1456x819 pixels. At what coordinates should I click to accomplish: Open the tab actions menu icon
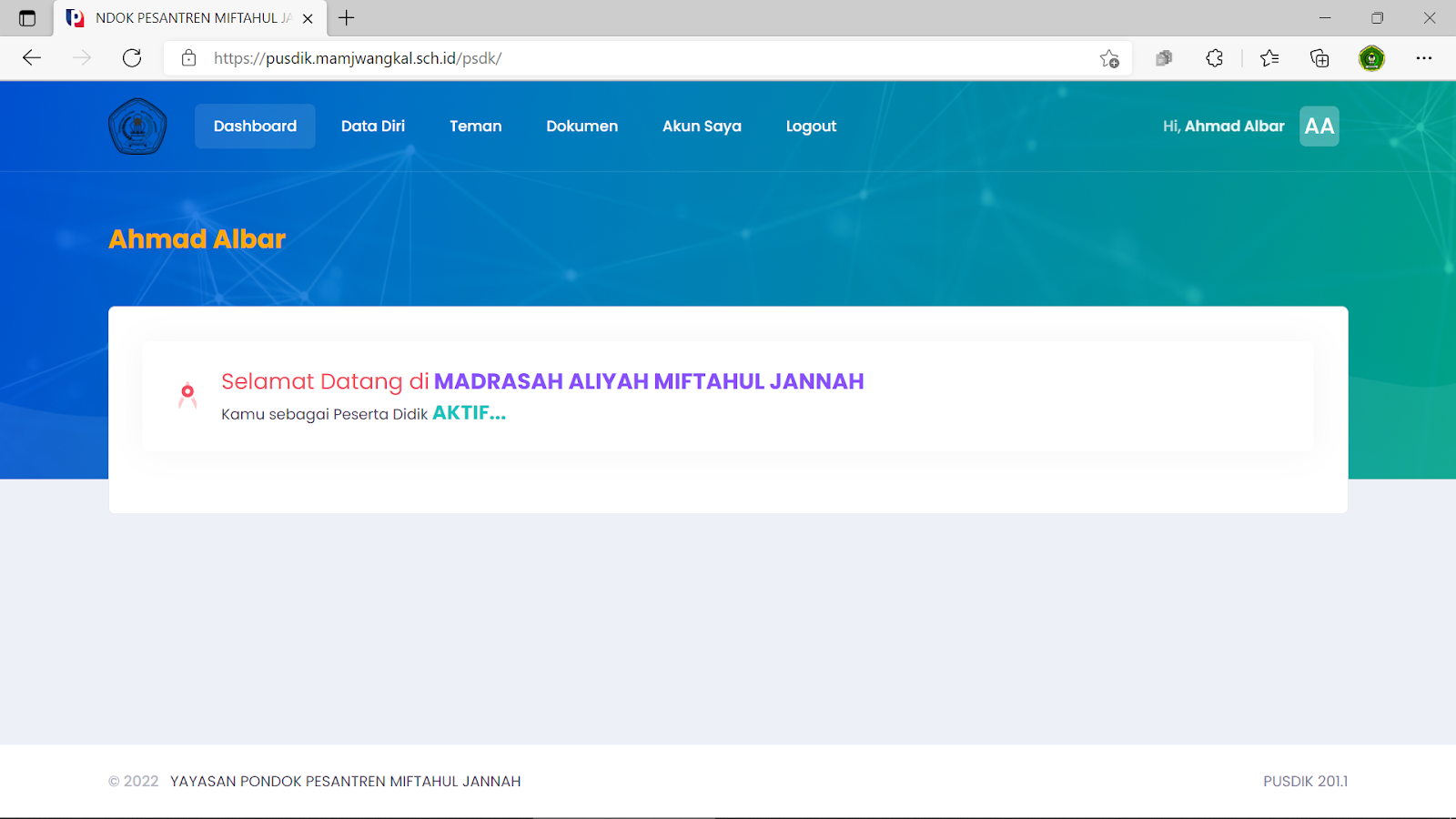[27, 18]
